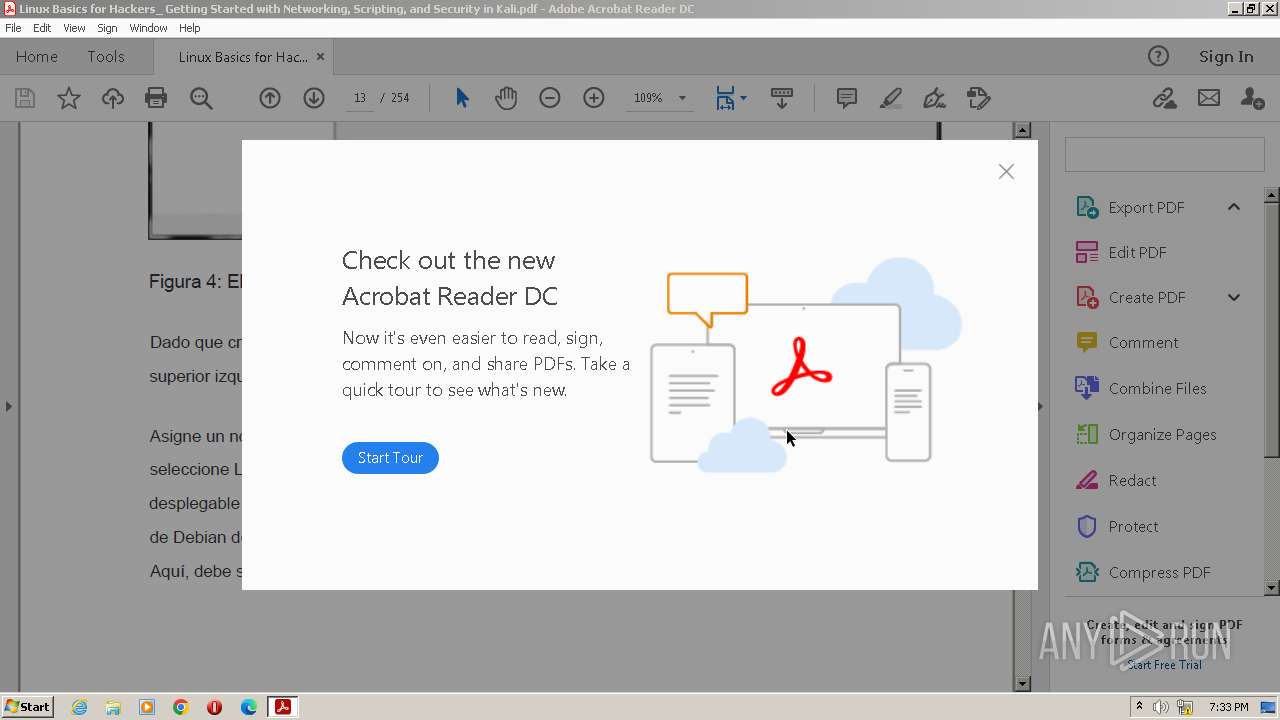Click the fit page width icon

(725, 98)
